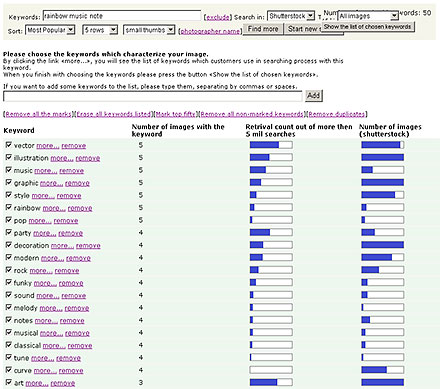Open more link for music keyword
440x389 pixels.
[x=46, y=171]
